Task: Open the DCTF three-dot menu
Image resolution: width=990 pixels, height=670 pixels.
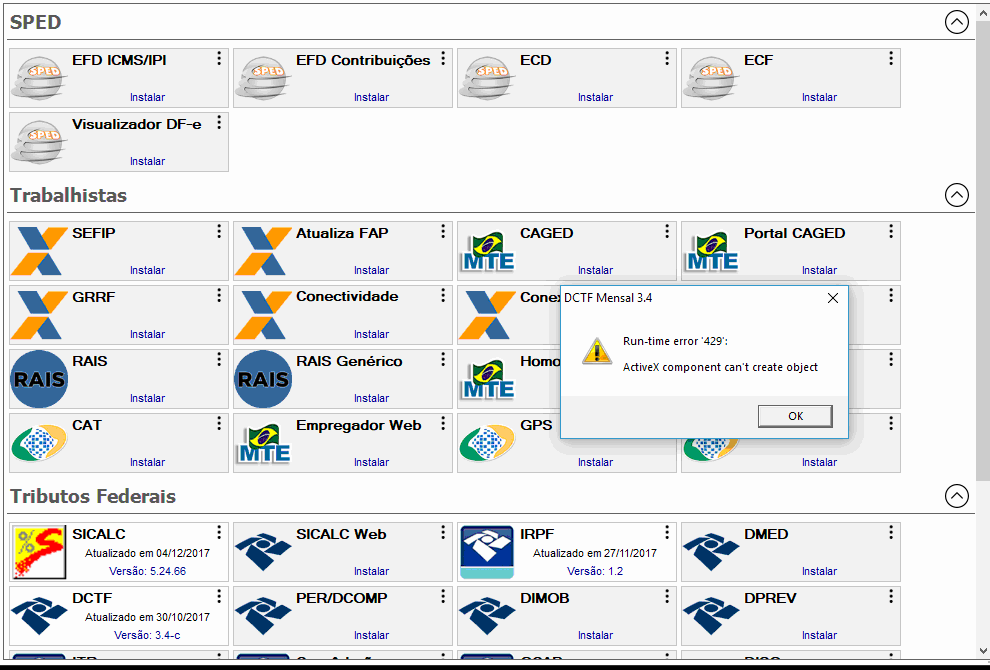Action: pyautogui.click(x=219, y=596)
